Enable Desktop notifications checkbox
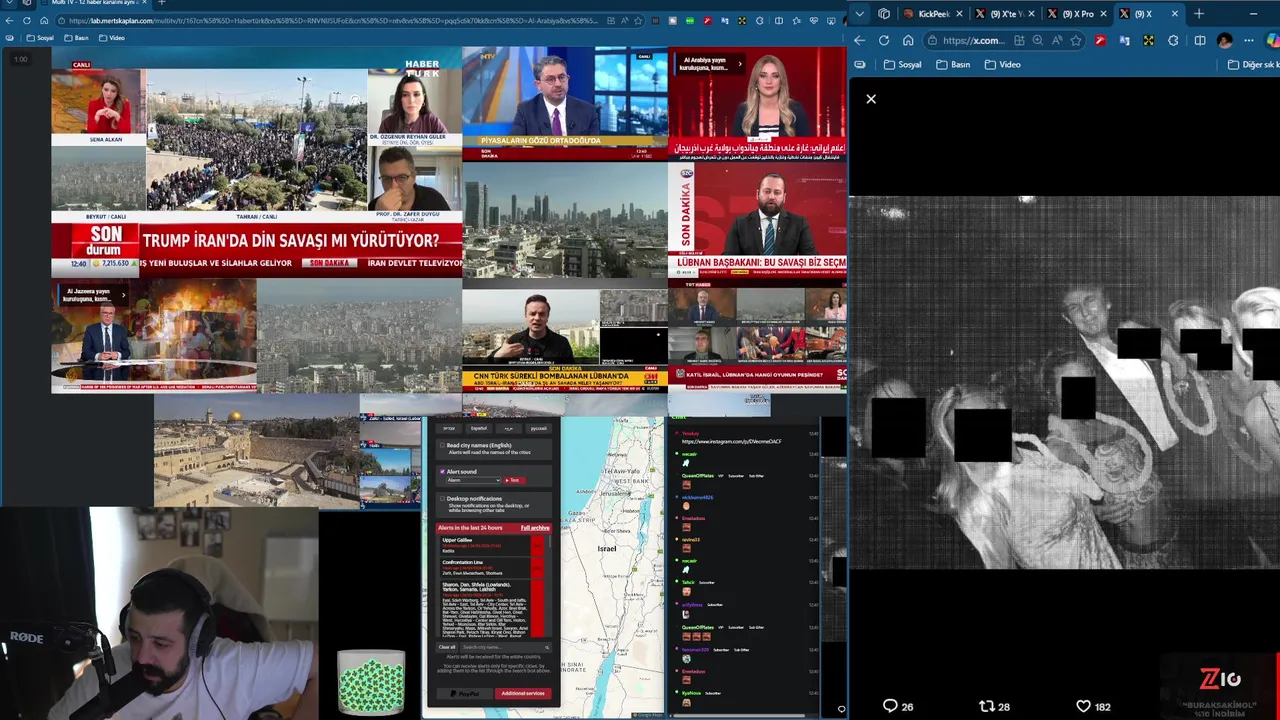 (443, 498)
